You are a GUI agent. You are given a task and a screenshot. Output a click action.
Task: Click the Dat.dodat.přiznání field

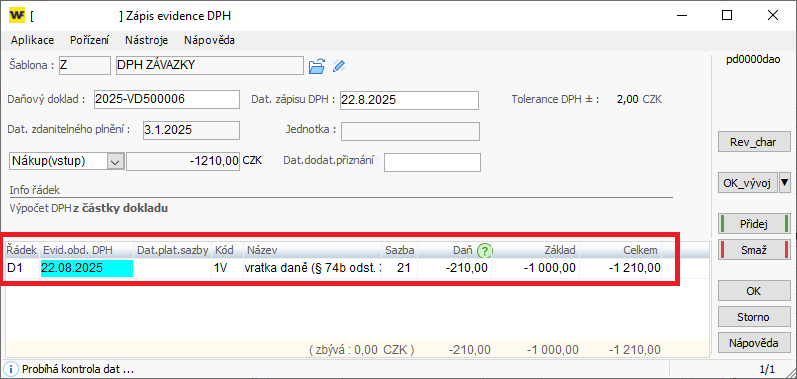[x=433, y=163]
